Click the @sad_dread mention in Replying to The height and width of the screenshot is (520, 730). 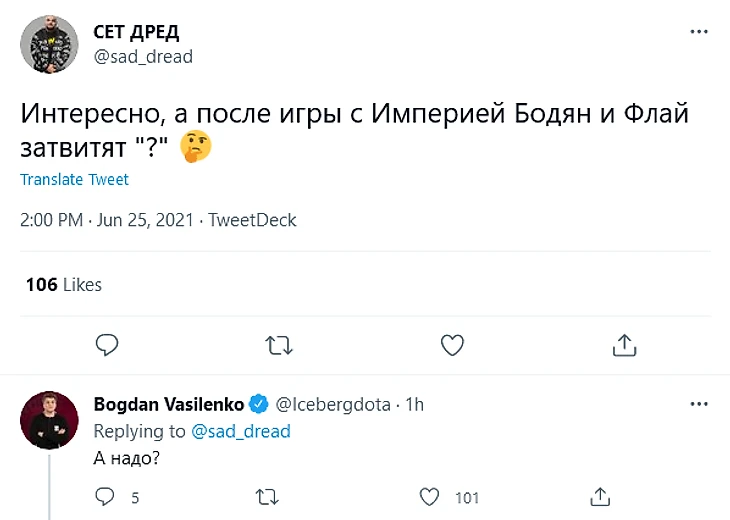(x=240, y=431)
